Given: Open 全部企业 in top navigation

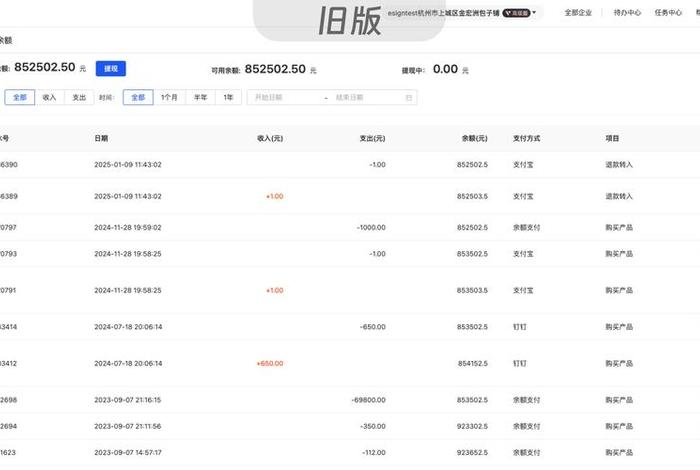Looking at the screenshot, I should pyautogui.click(x=578, y=12).
